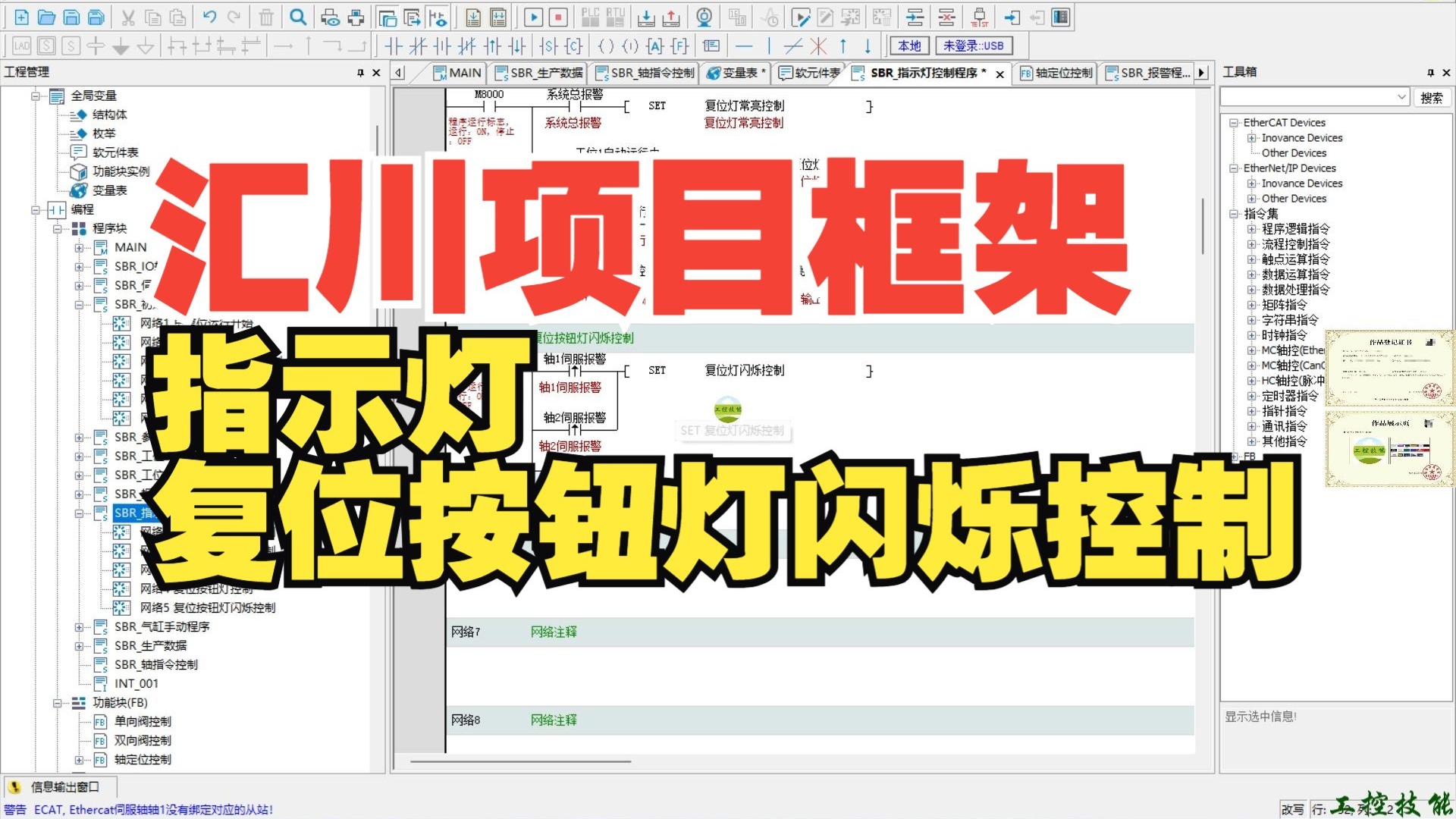Open the toolbox search dropdown

(1401, 97)
